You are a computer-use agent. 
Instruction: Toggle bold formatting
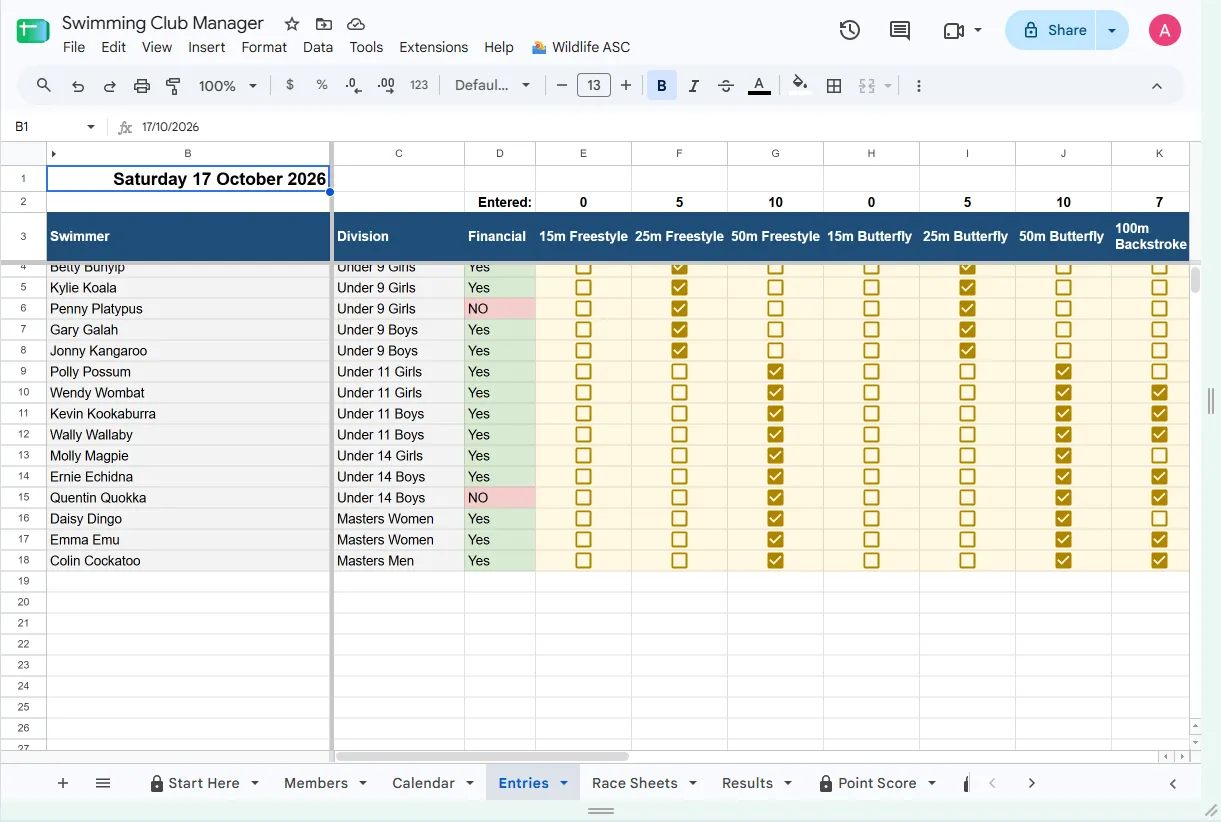click(x=661, y=86)
